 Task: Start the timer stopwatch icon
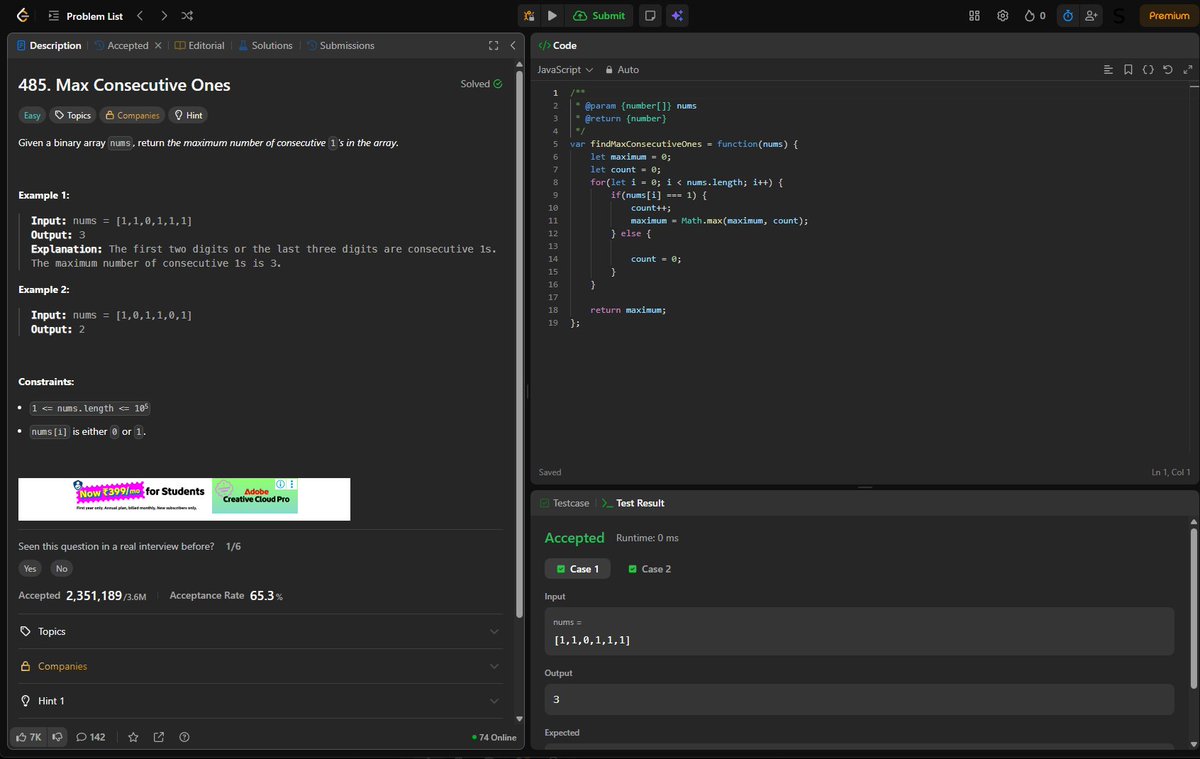point(1067,16)
